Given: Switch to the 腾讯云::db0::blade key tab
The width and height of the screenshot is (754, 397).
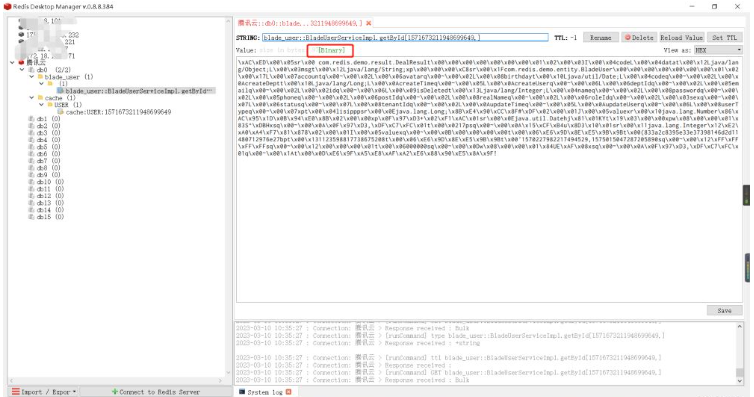Looking at the screenshot, I should [300, 23].
